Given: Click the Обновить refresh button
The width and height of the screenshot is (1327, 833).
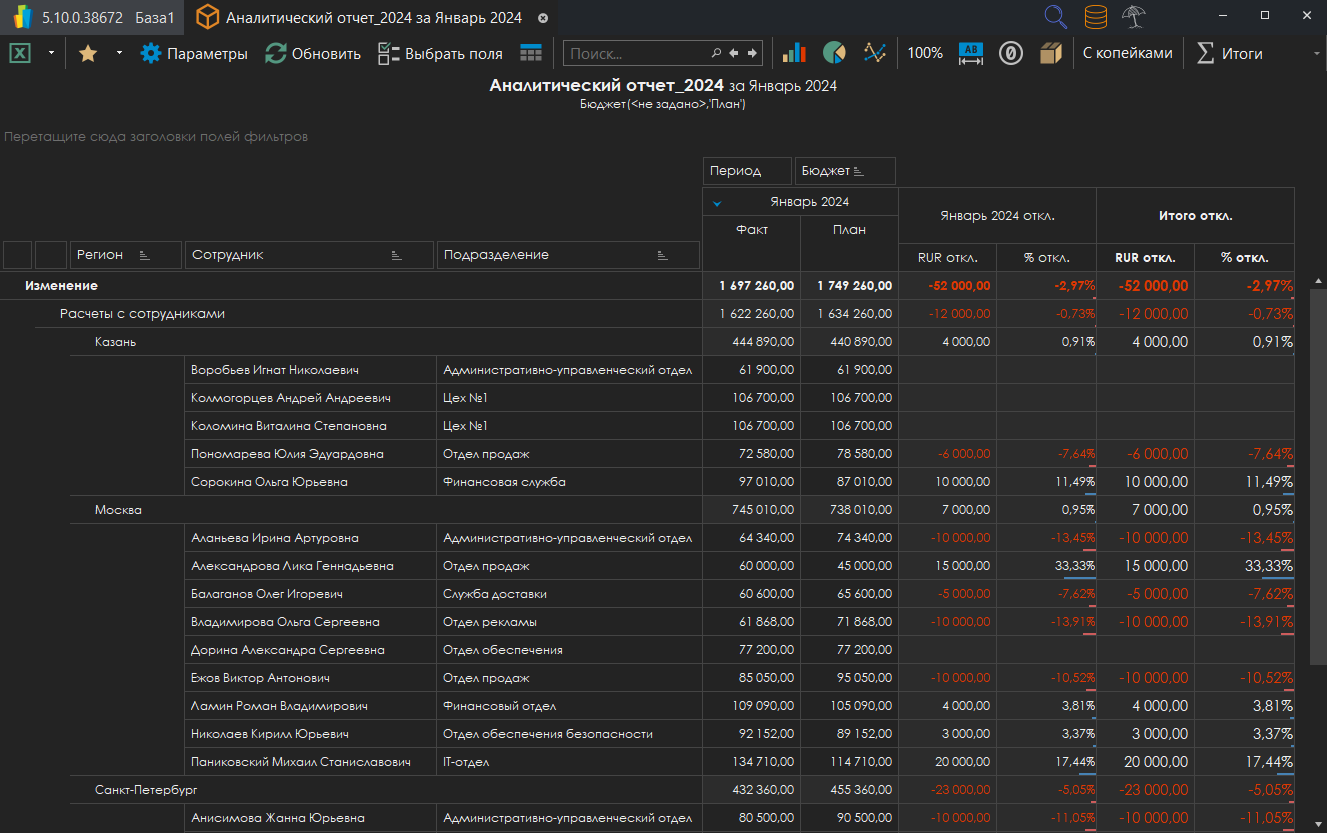Looking at the screenshot, I should [313, 53].
